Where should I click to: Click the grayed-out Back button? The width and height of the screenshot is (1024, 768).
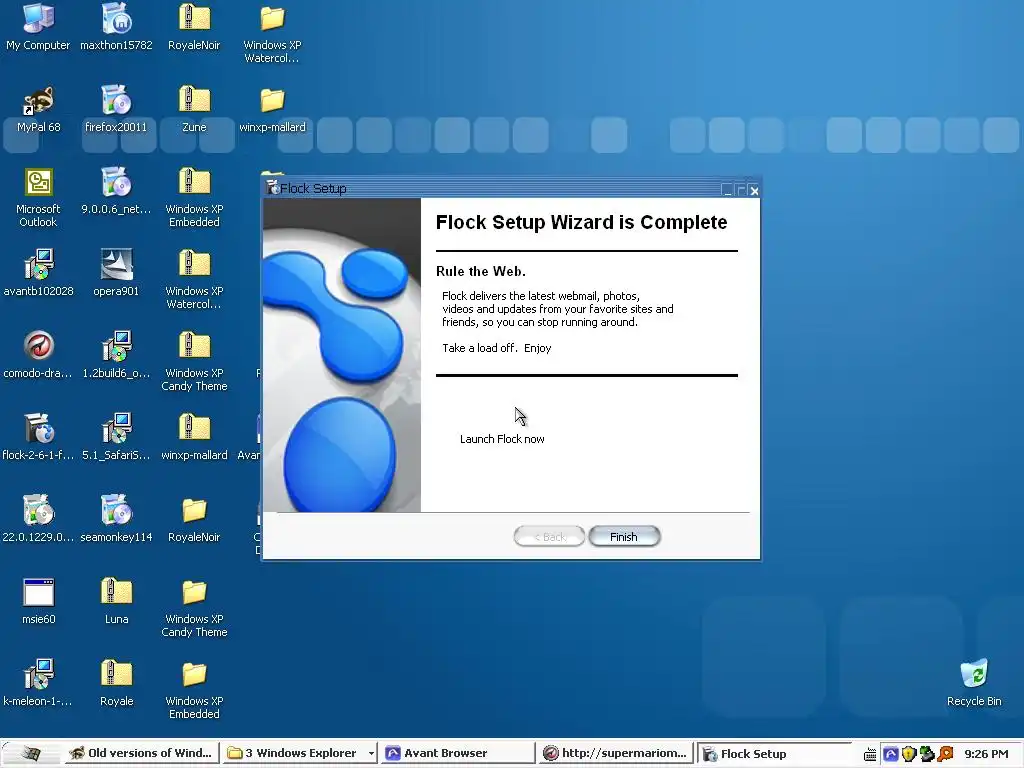coord(549,537)
